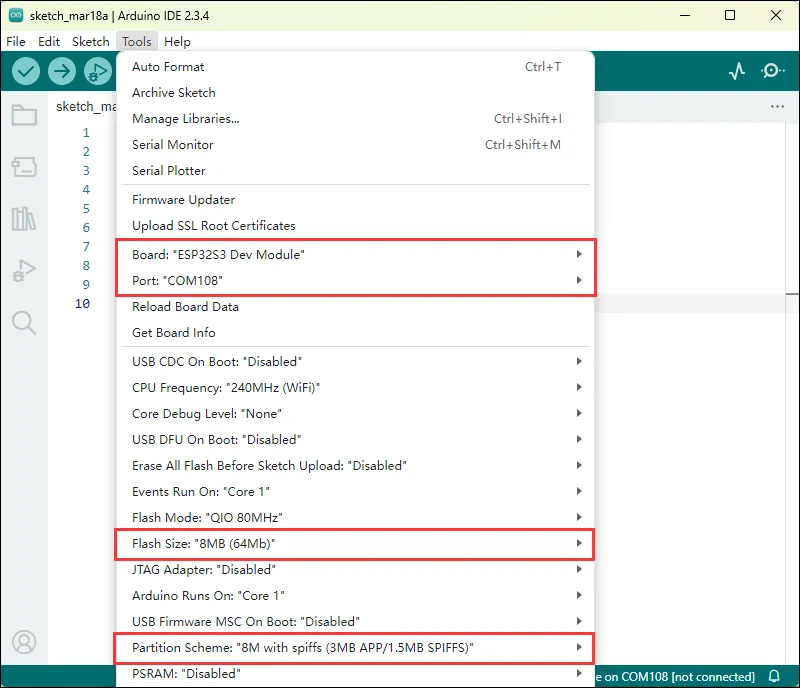The height and width of the screenshot is (688, 800).
Task: Choose Archive Sketch
Action: [x=356, y=93]
